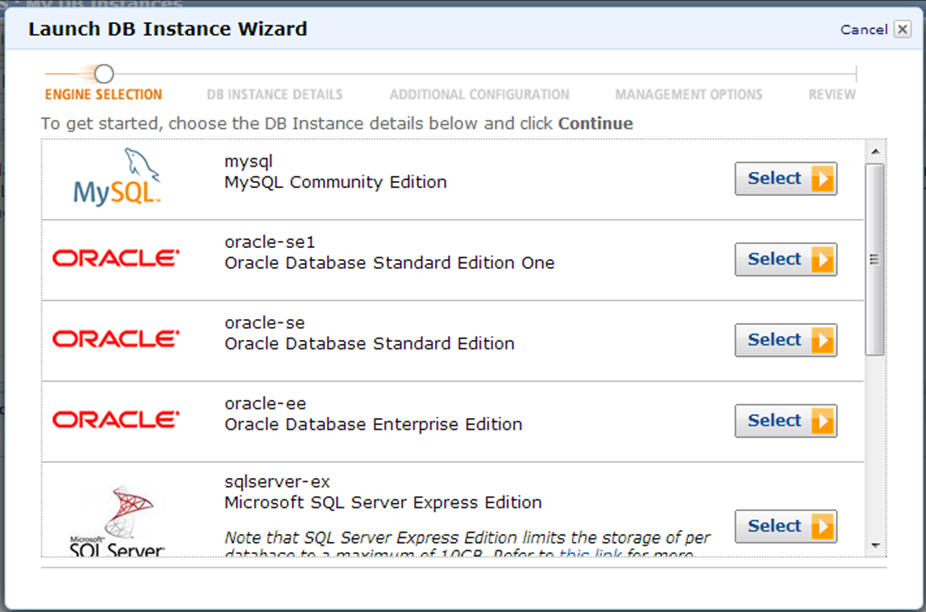Select SQL Server Express Edition engine

coord(785,526)
